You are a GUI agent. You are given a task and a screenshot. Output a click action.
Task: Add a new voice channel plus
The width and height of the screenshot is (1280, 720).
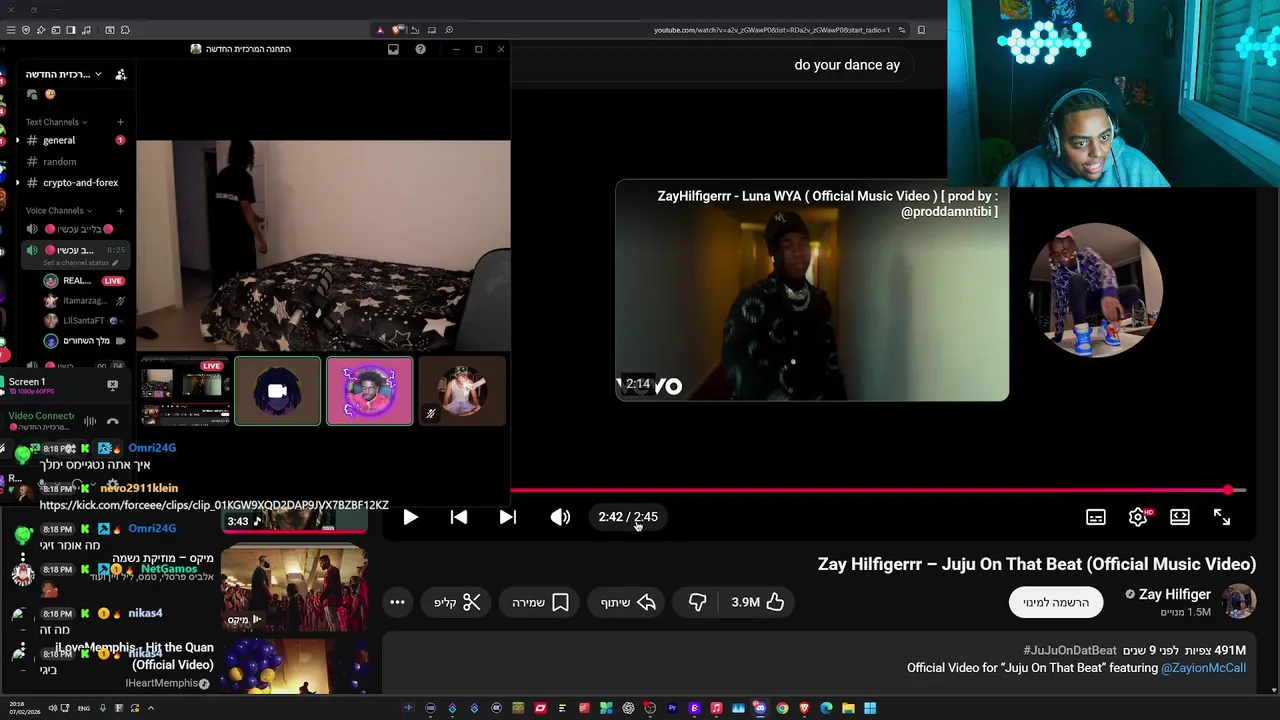point(120,210)
